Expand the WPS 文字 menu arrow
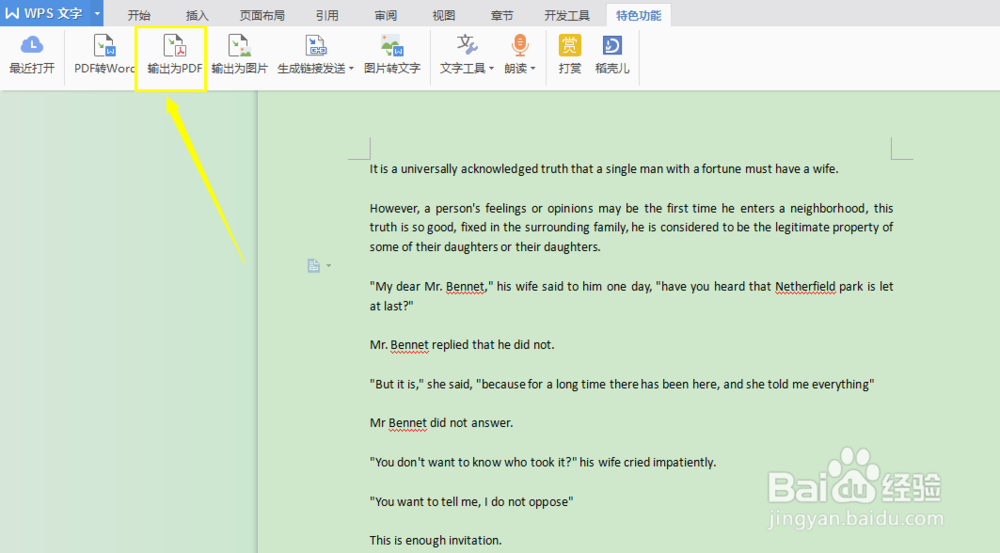 click(97, 13)
